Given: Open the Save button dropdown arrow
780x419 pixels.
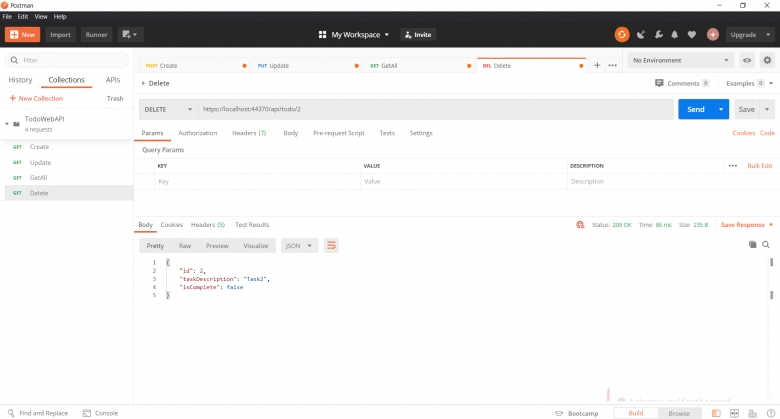Looking at the screenshot, I should 767,109.
